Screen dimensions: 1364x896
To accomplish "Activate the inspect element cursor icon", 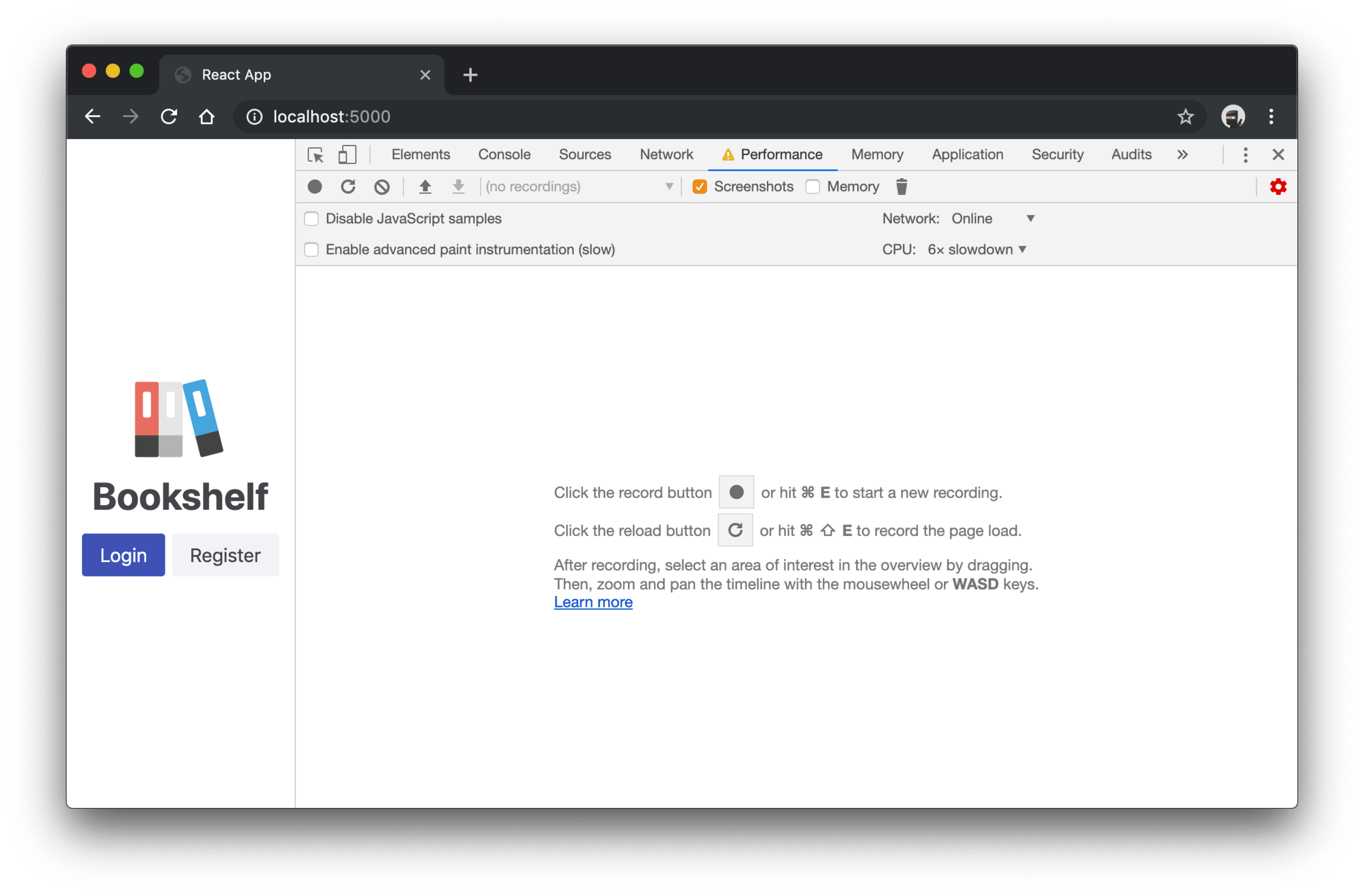I will pyautogui.click(x=315, y=155).
